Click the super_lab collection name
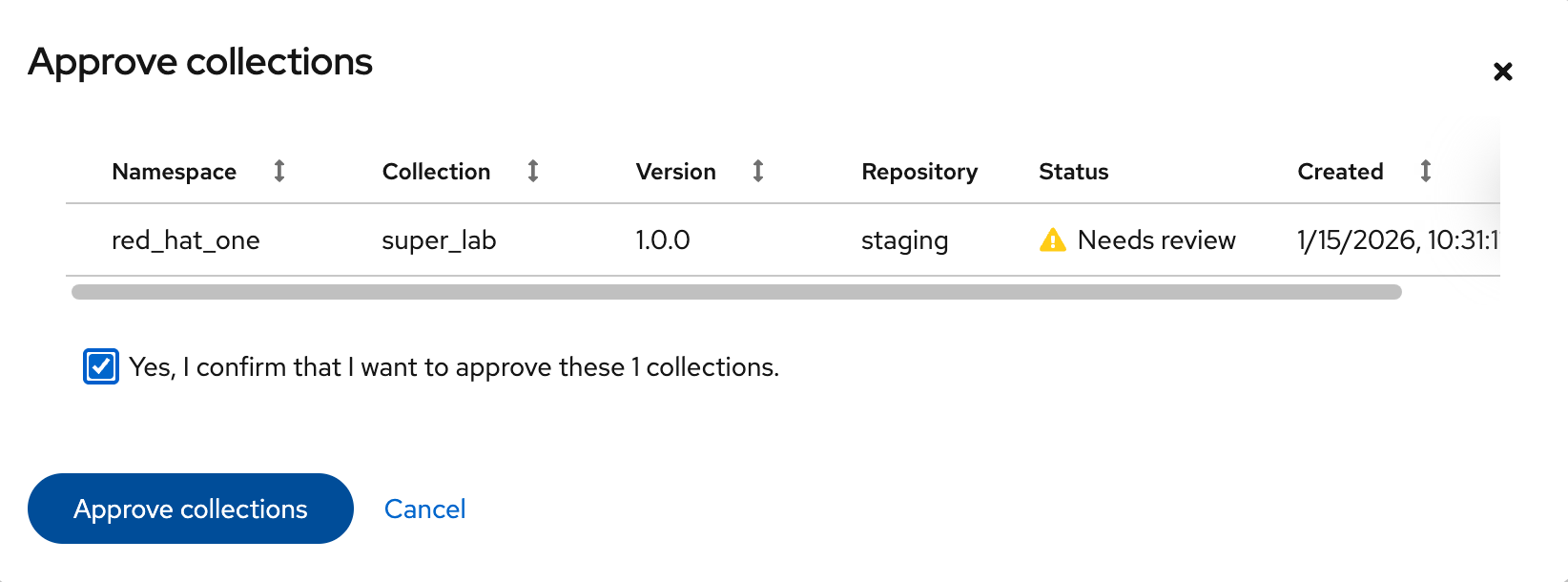The height and width of the screenshot is (582, 1568). pos(439,240)
